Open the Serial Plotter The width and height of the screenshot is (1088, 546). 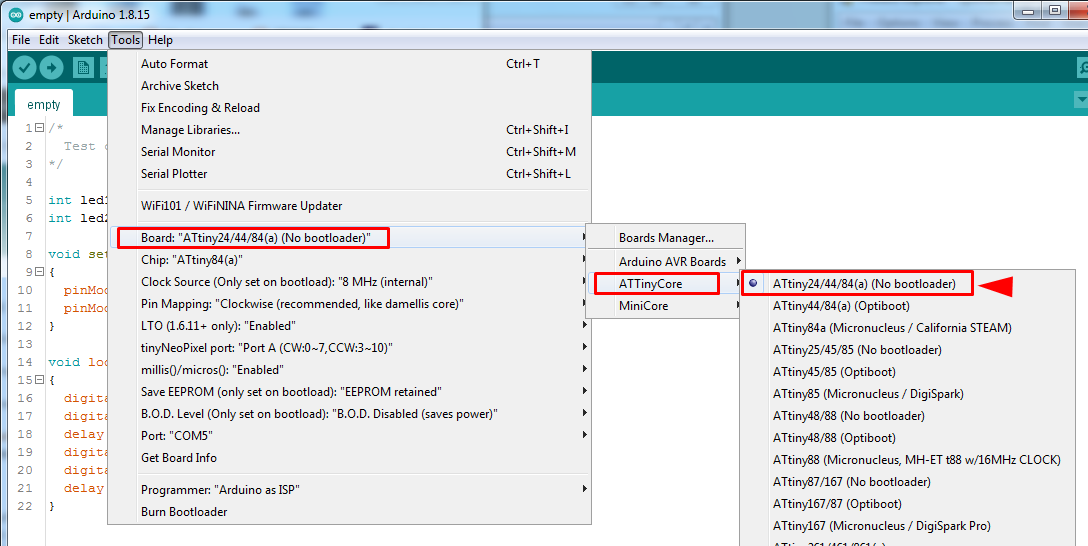click(349, 174)
